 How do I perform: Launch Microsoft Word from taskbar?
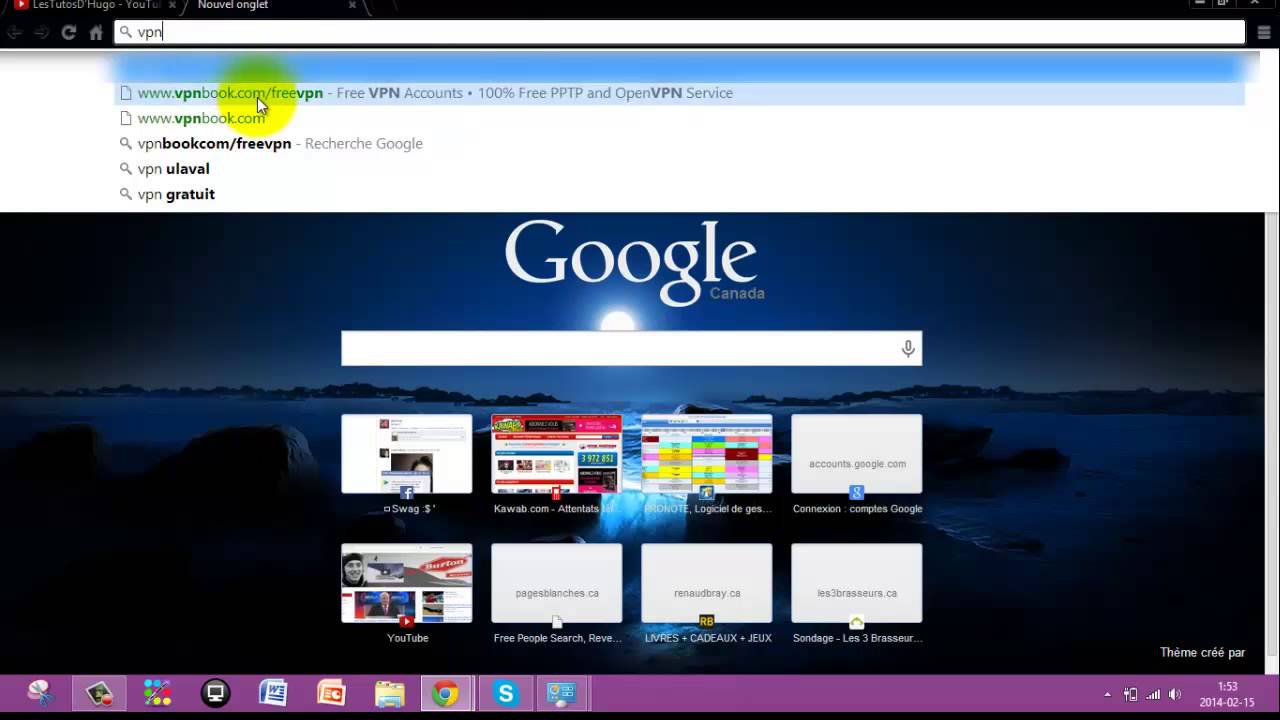[273, 693]
